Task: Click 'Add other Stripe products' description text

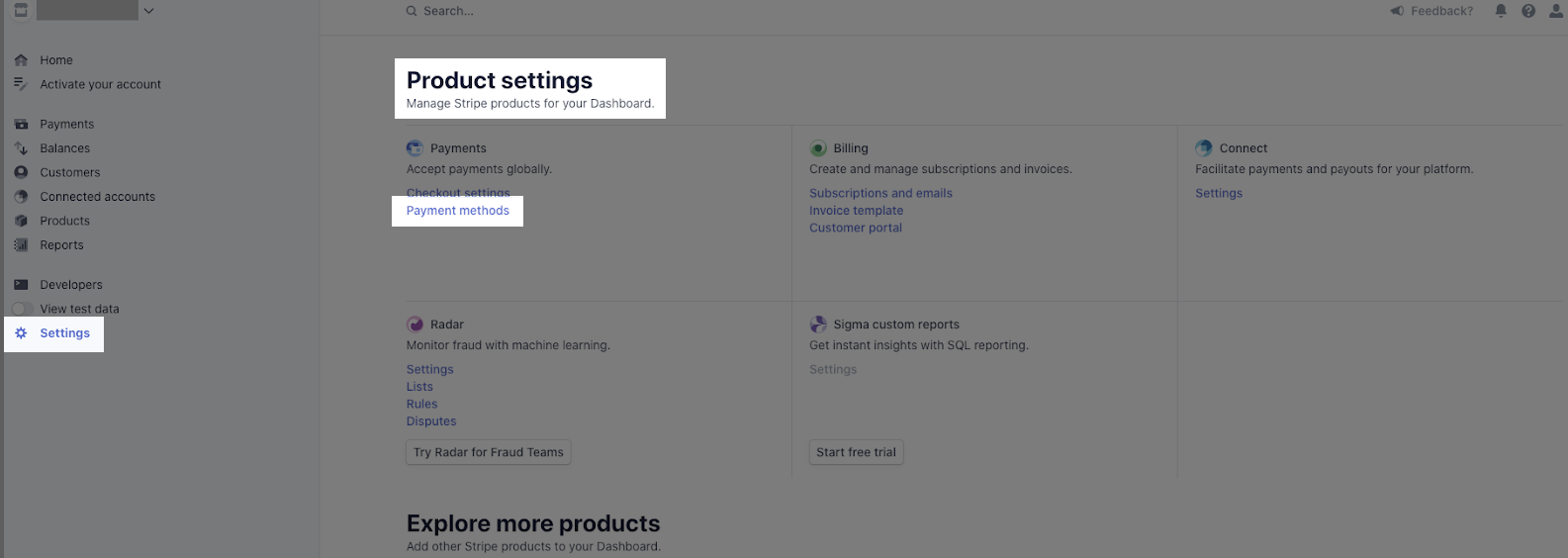Action: tap(533, 547)
